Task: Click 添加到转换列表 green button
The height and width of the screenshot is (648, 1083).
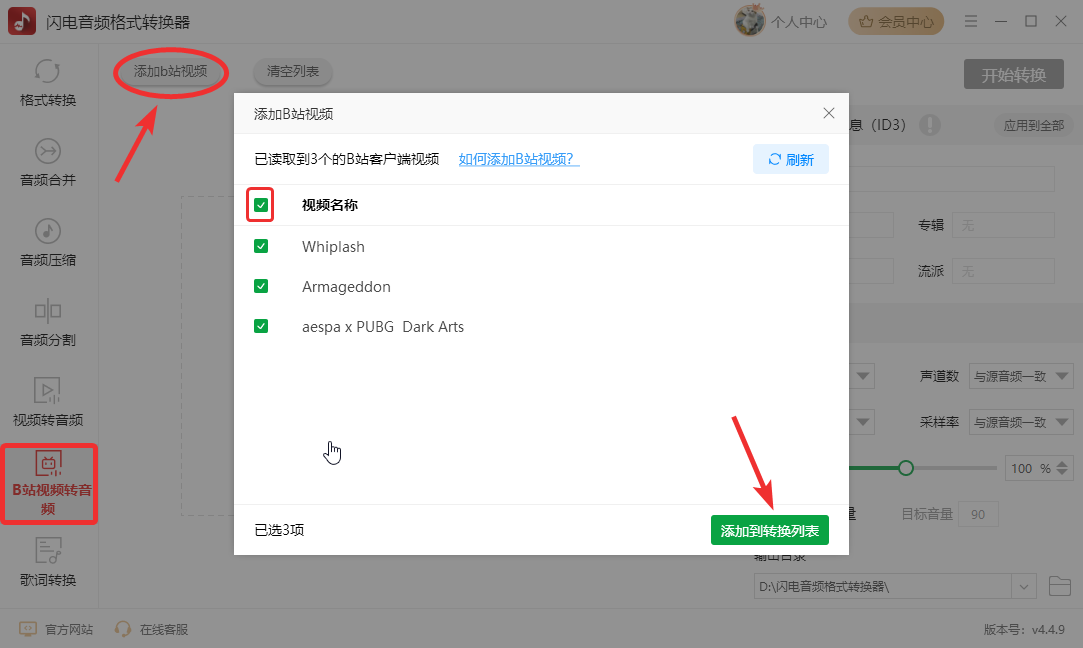Action: tap(769, 531)
